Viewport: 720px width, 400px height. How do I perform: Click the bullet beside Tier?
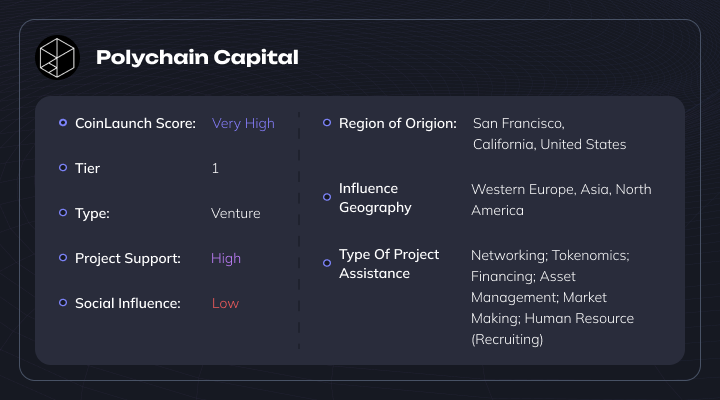click(63, 168)
